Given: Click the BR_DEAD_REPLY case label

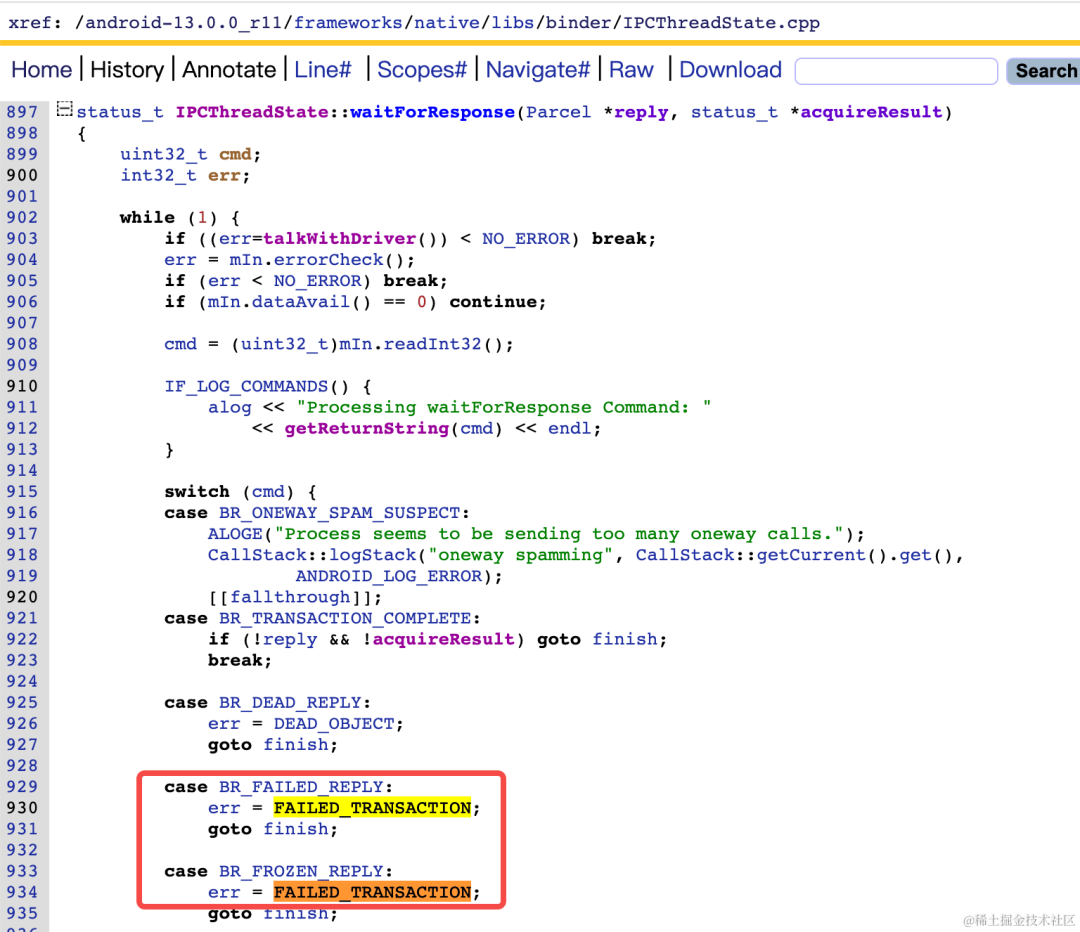Looking at the screenshot, I should coord(290,703).
